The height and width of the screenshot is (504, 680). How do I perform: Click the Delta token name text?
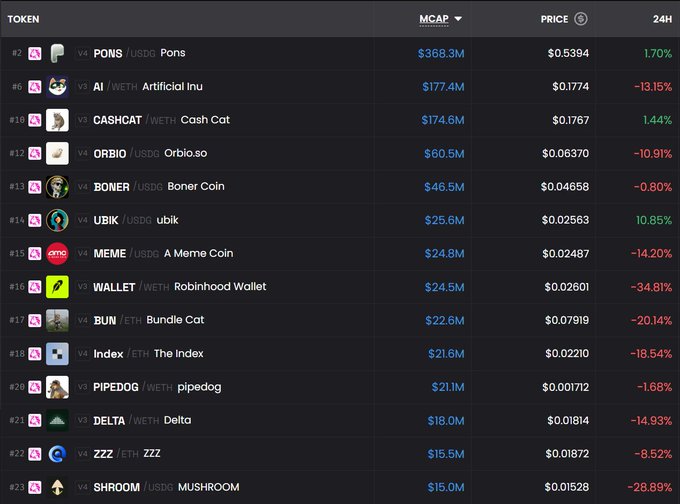click(x=177, y=420)
